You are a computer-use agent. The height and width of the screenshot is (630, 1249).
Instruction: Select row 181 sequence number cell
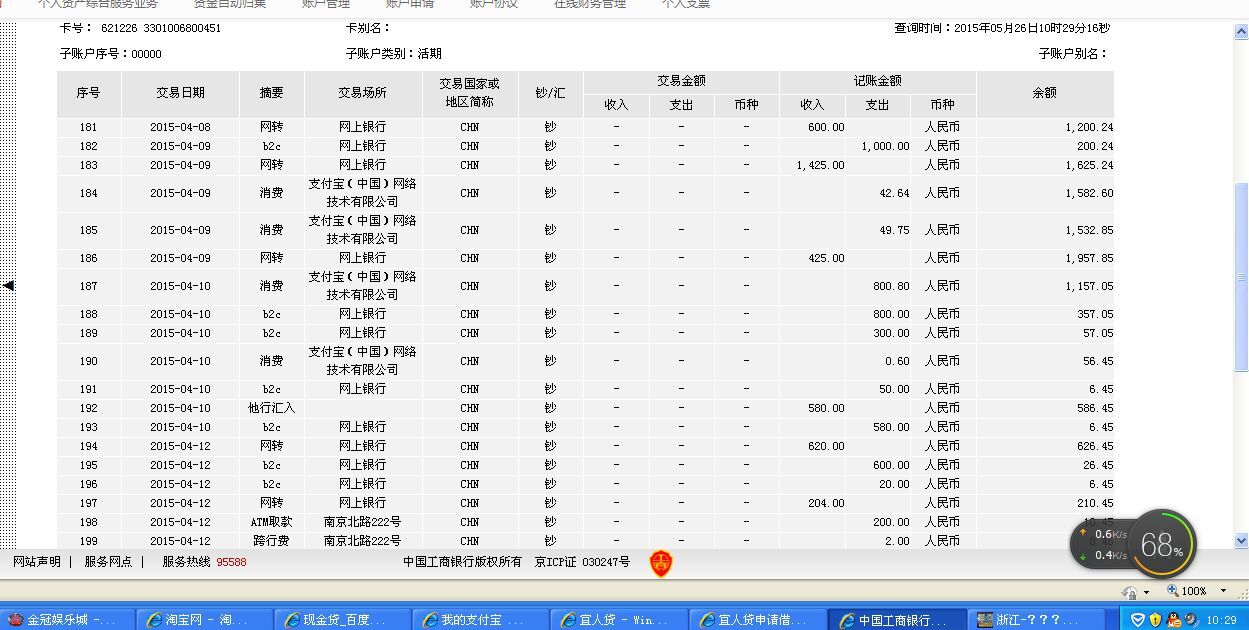click(89, 127)
